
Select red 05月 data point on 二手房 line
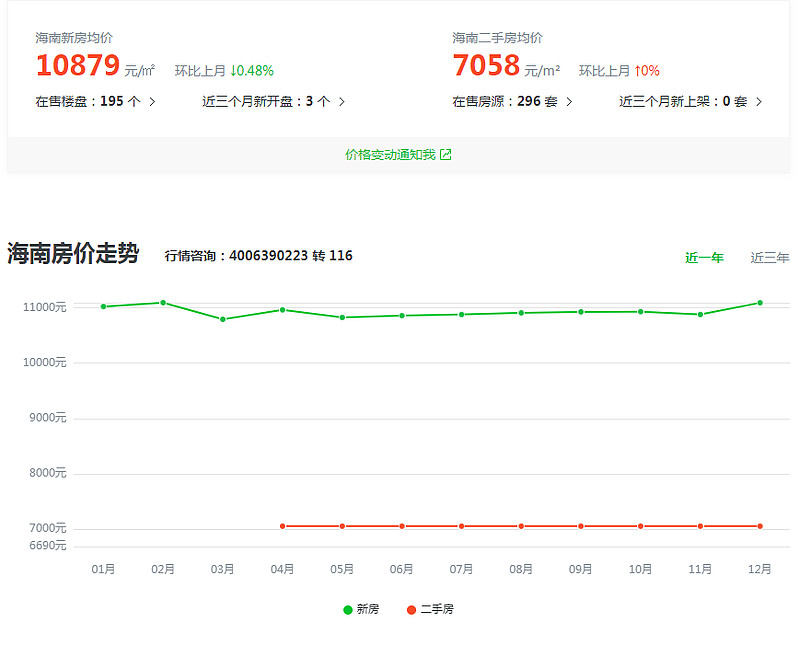[x=342, y=526]
